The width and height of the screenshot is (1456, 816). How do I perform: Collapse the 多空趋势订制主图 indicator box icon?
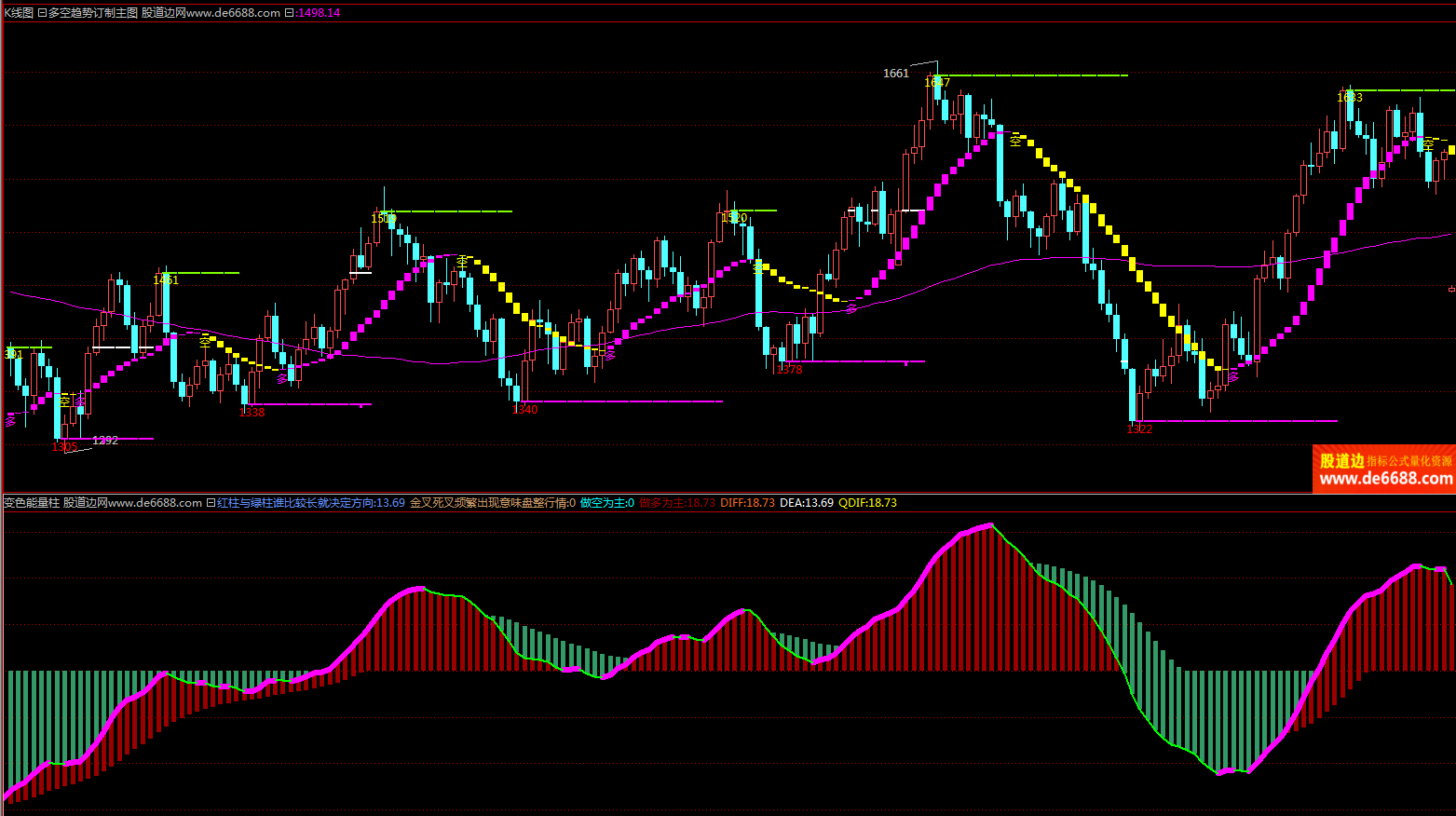pyautogui.click(x=42, y=13)
